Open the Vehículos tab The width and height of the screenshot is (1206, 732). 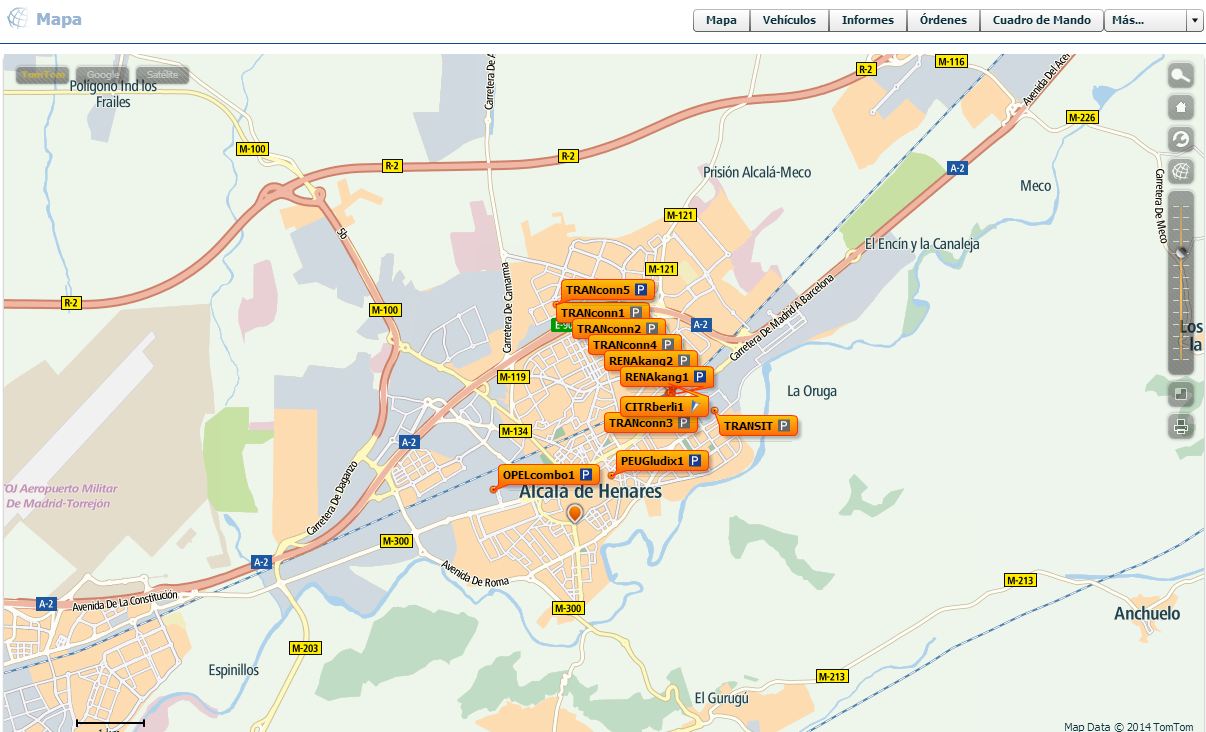[789, 20]
